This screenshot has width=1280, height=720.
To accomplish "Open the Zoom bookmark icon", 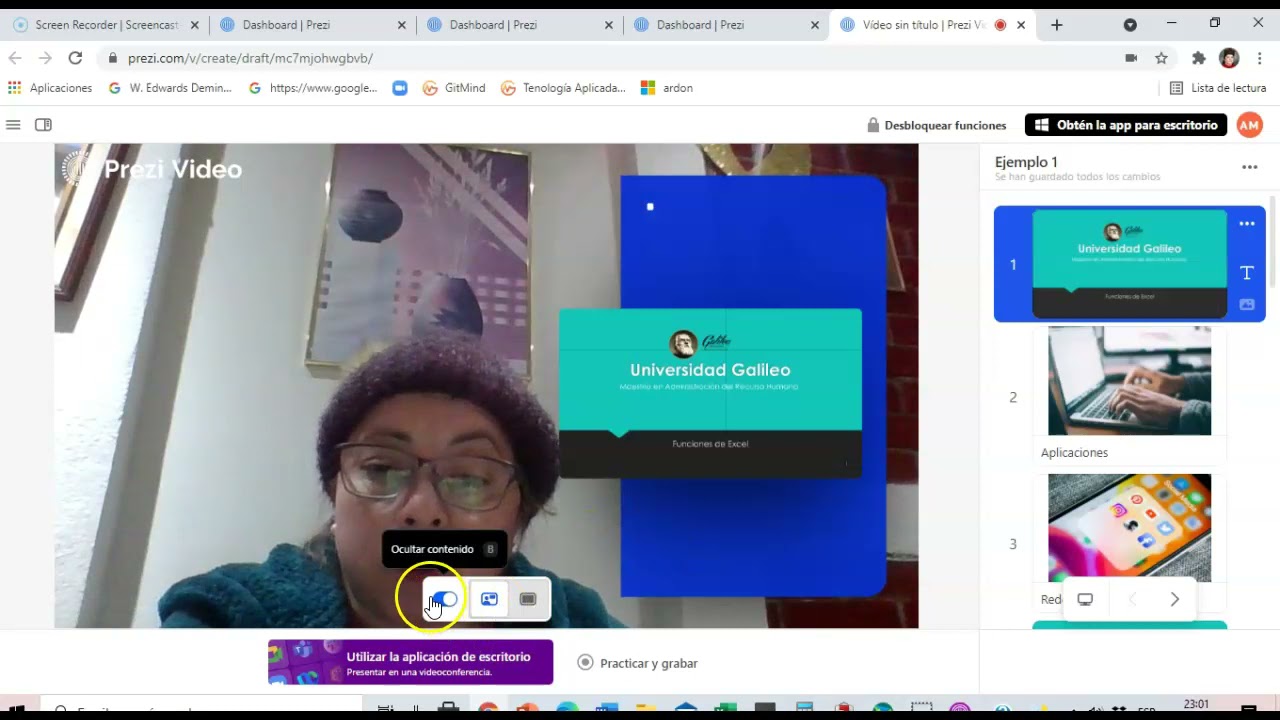I will [400, 88].
